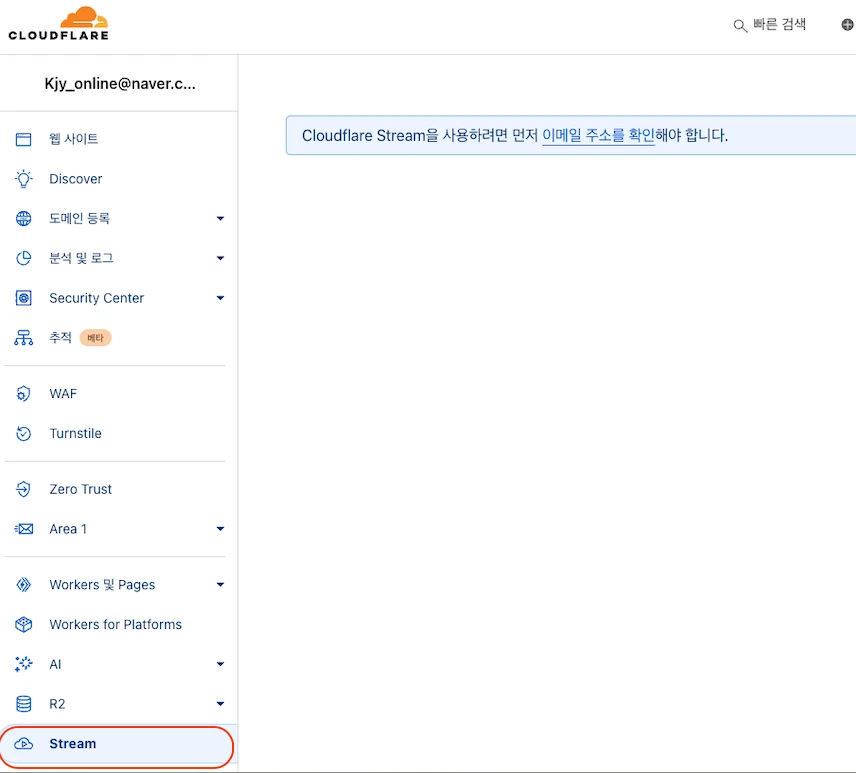Click the Zero Trust shield icon
The width and height of the screenshot is (856, 773).
coord(23,489)
